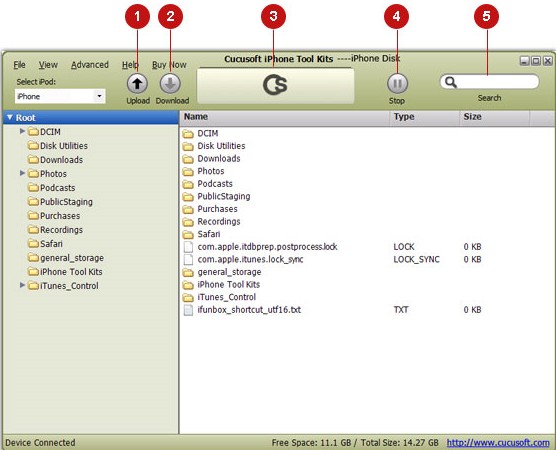Click Purchases folder icon in file list
This screenshot has width=556, height=450.
[x=188, y=209]
